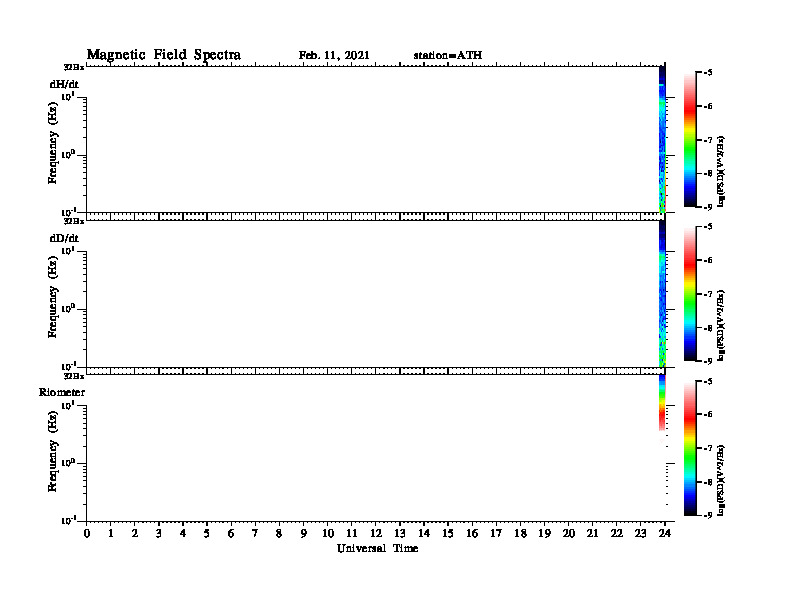The width and height of the screenshot is (792, 612).
Task: Click hour "18" on the time axis
Action: (x=520, y=534)
